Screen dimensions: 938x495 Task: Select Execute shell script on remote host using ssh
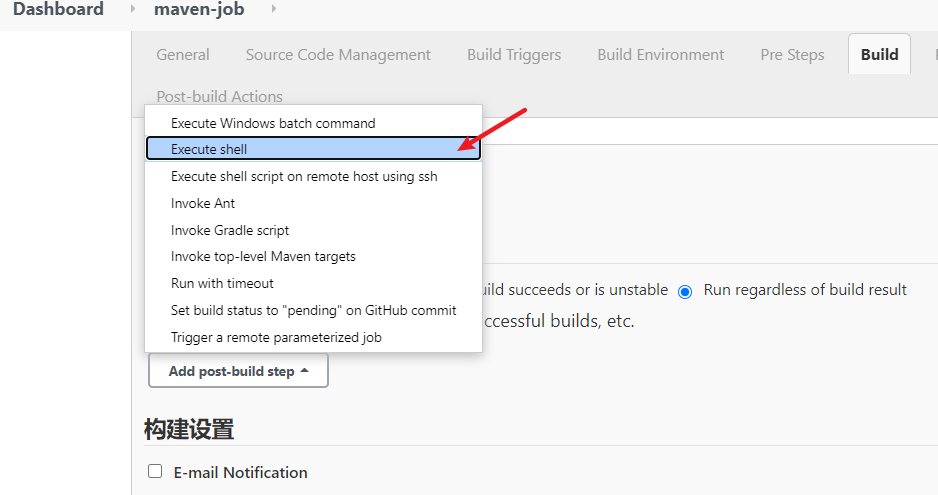[313, 177]
